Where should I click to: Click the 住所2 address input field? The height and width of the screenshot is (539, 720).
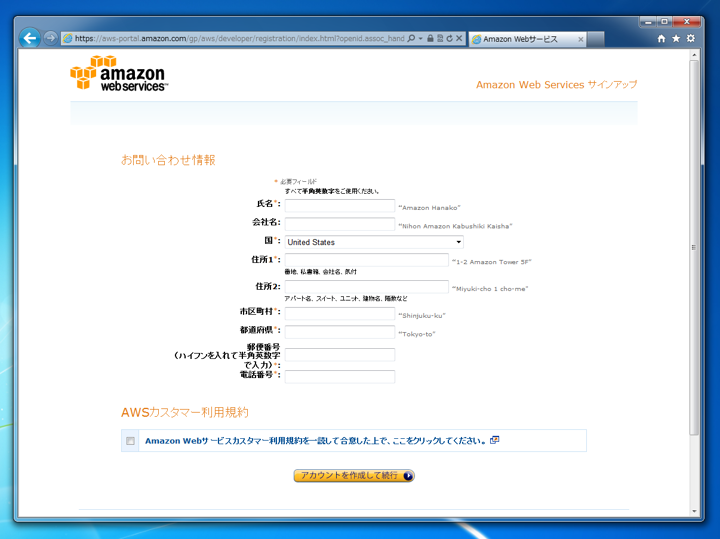pos(366,286)
